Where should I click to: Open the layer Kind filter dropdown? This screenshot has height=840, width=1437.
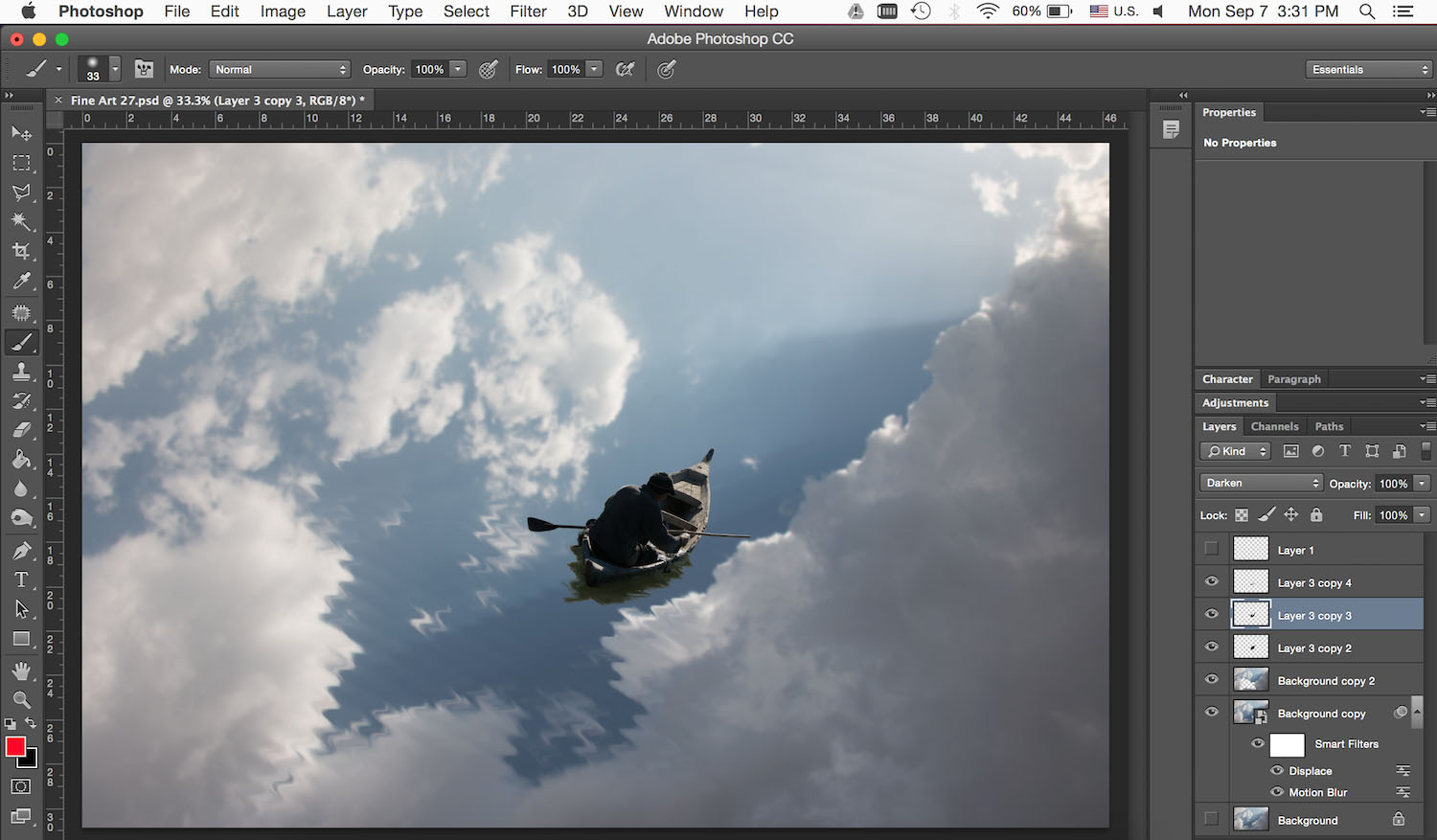[1235, 451]
